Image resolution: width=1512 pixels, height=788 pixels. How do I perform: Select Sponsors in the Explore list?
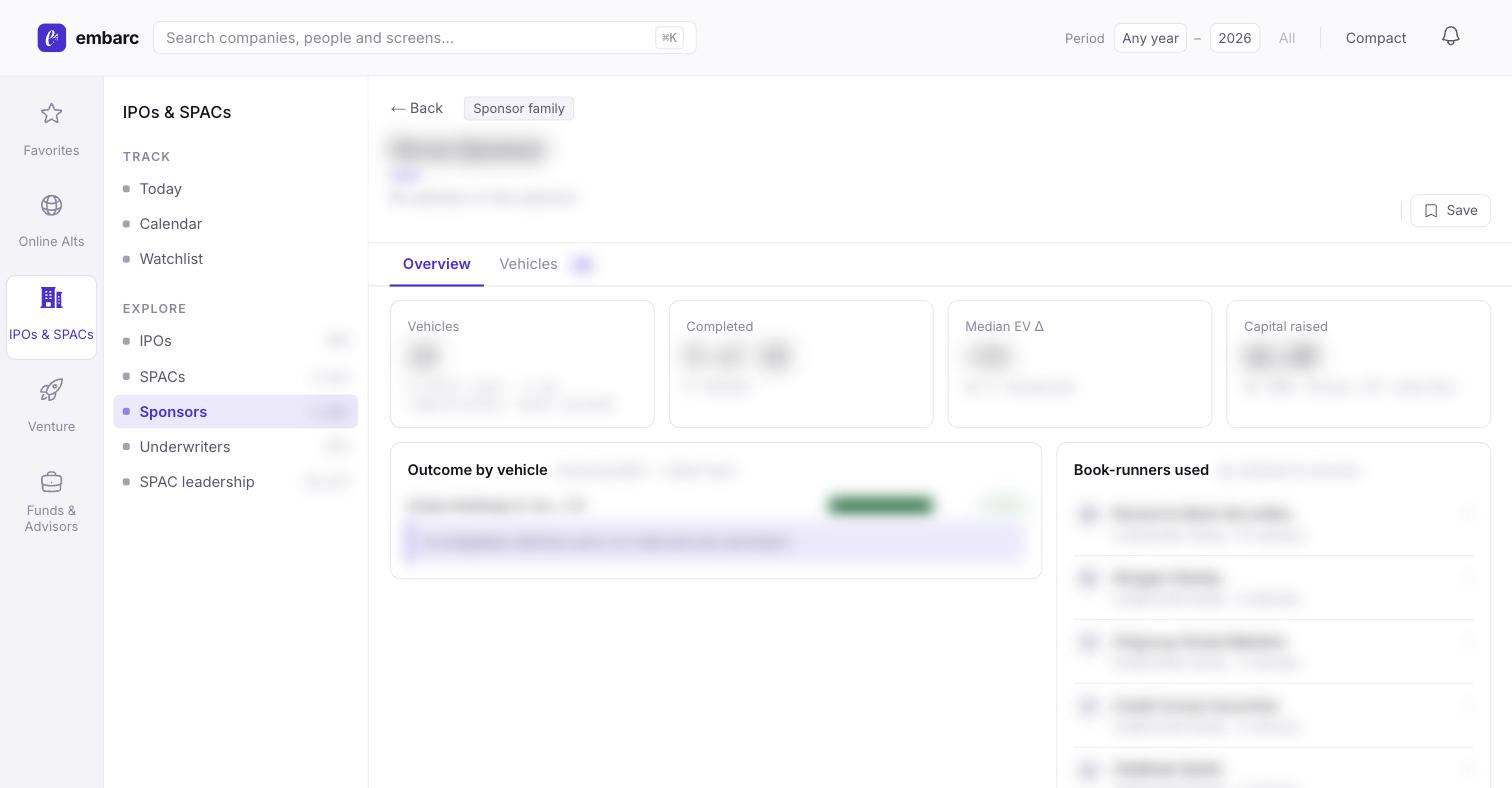(236, 412)
